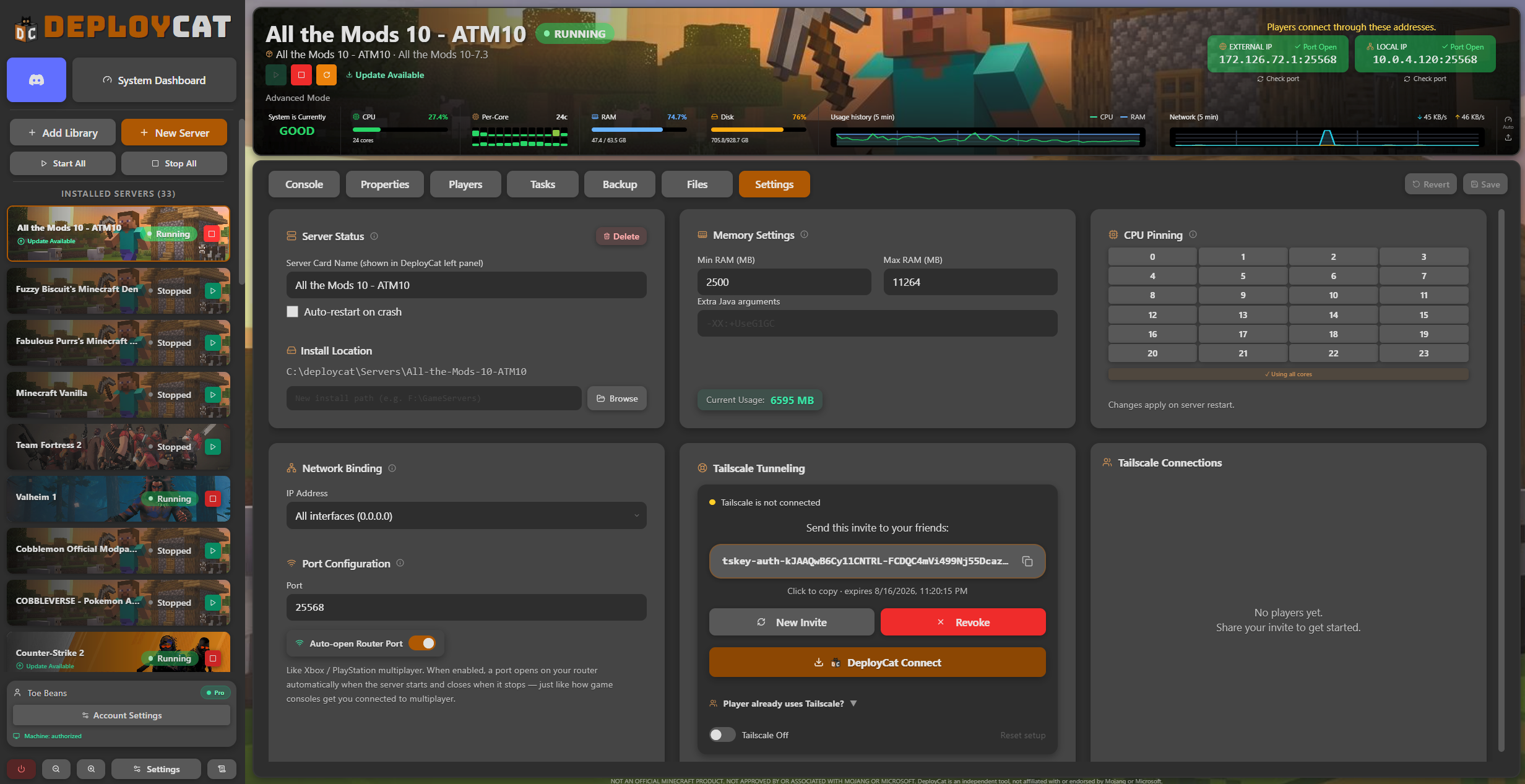Image resolution: width=1525 pixels, height=784 pixels.
Task: Click the green play button in server header
Action: 276,75
